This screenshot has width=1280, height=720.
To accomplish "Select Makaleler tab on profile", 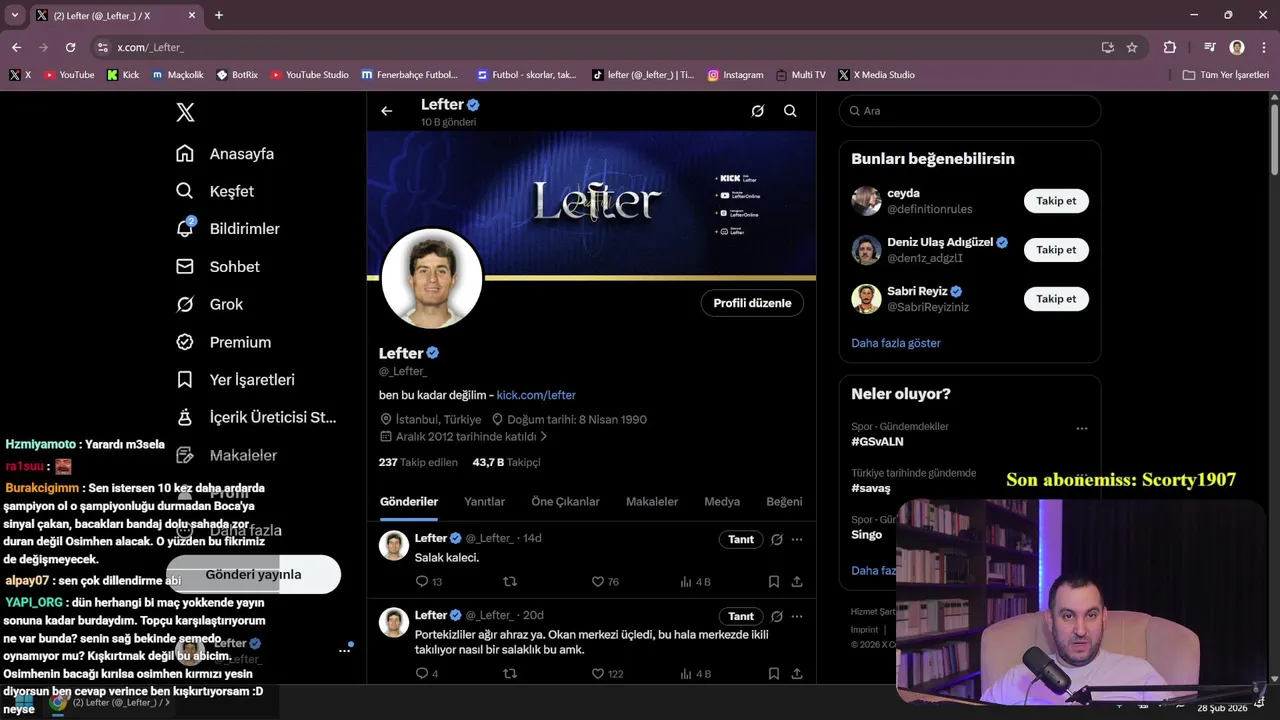I will (652, 501).
